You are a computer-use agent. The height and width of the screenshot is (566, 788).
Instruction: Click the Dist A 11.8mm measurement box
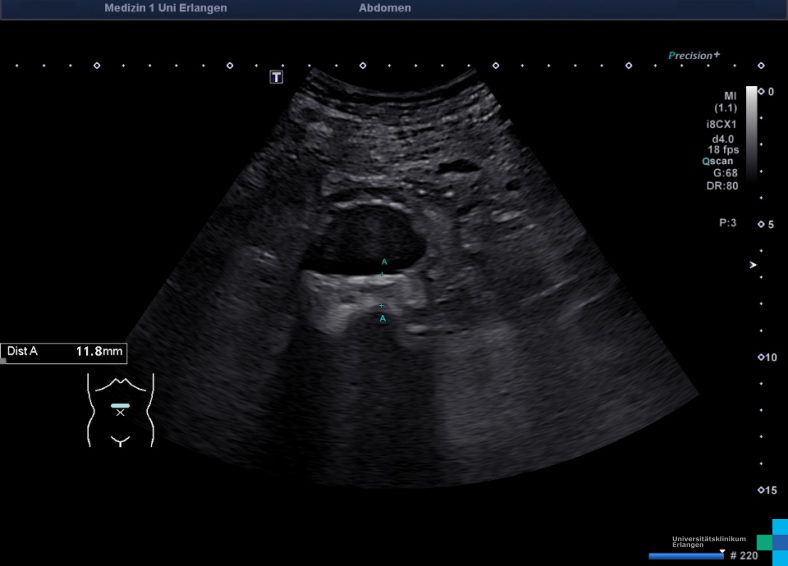[63, 352]
